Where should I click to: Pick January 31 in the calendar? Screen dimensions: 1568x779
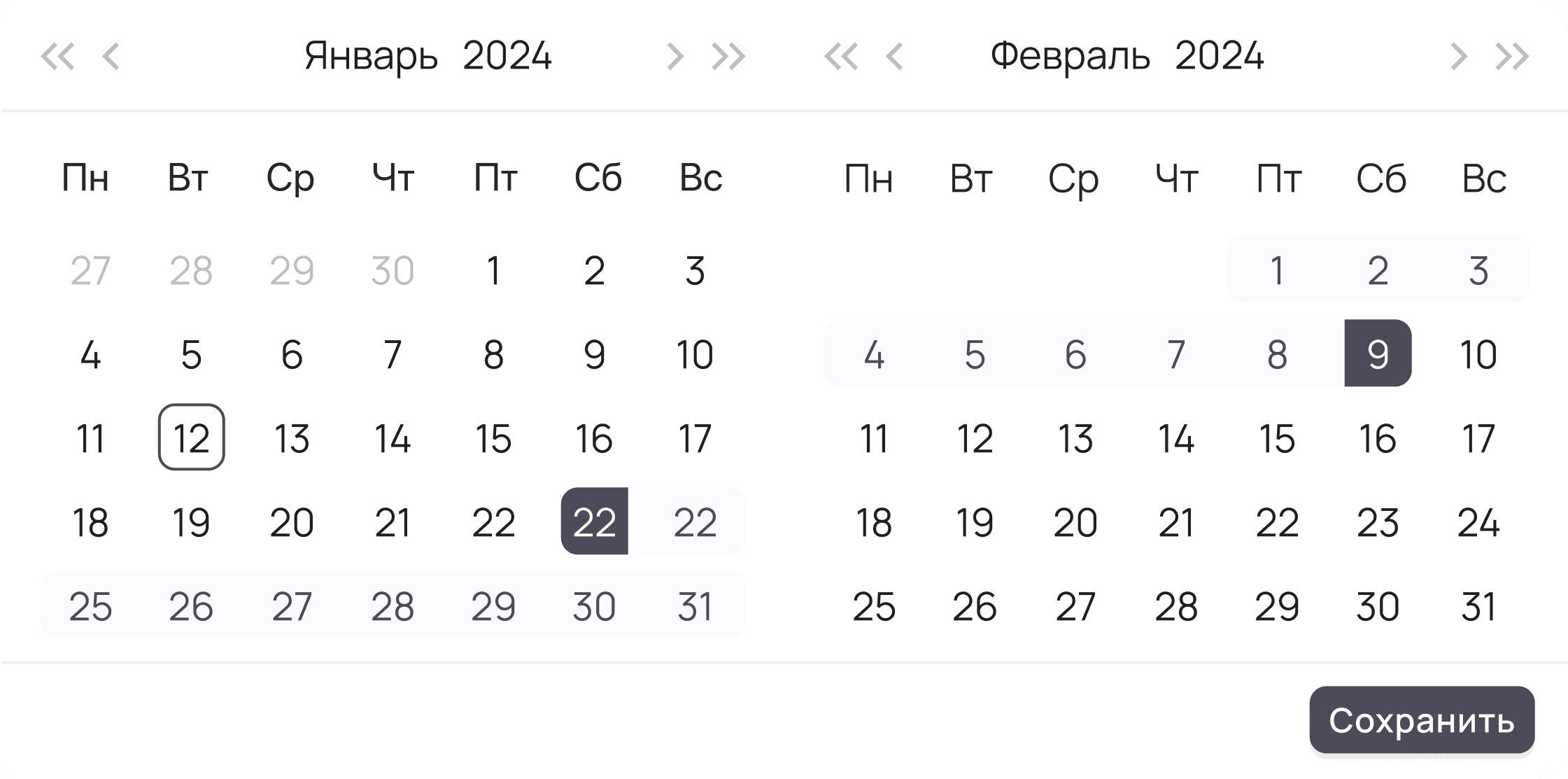(x=695, y=605)
